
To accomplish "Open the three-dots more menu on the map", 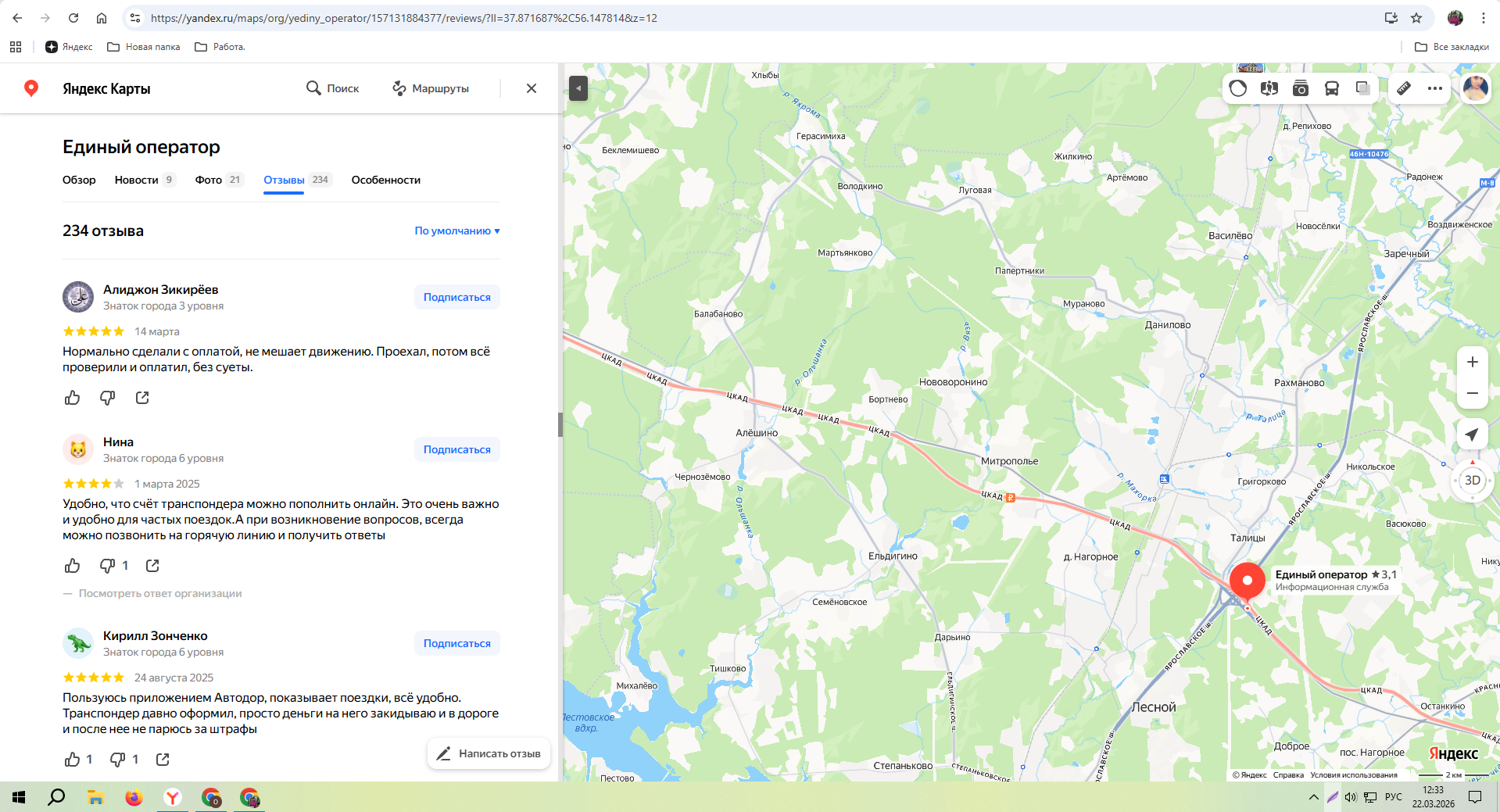I will pyautogui.click(x=1435, y=88).
